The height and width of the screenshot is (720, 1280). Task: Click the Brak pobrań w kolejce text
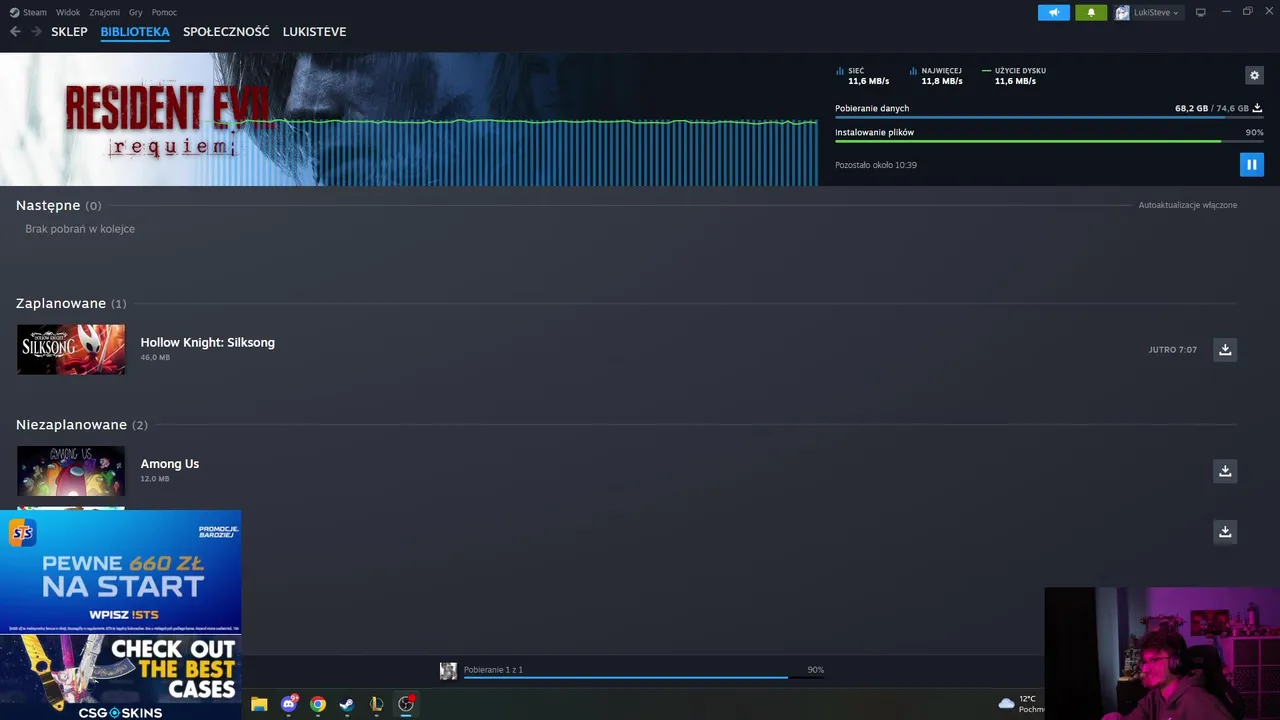point(80,229)
